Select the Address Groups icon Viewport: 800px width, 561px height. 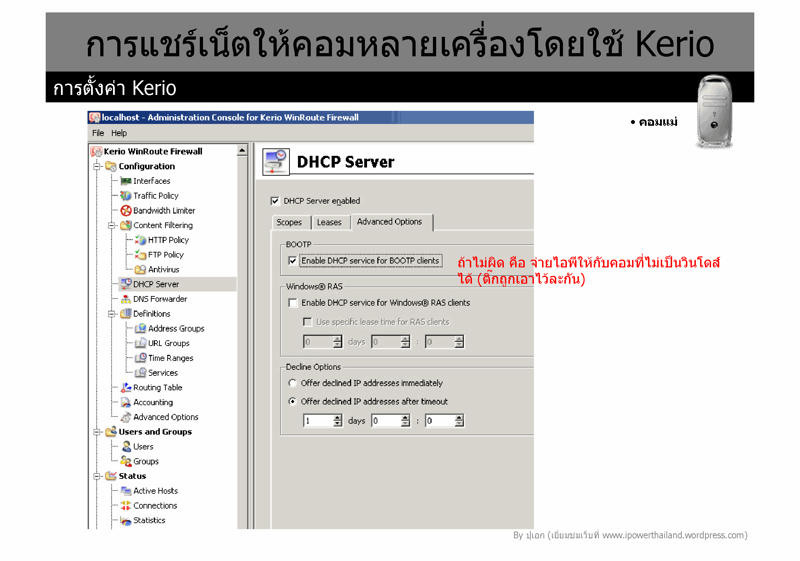coord(140,328)
